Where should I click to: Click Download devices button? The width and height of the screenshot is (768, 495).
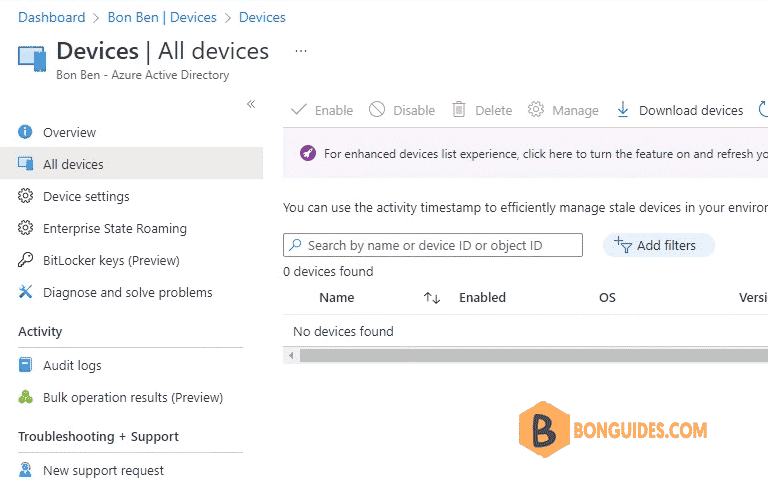click(x=679, y=110)
